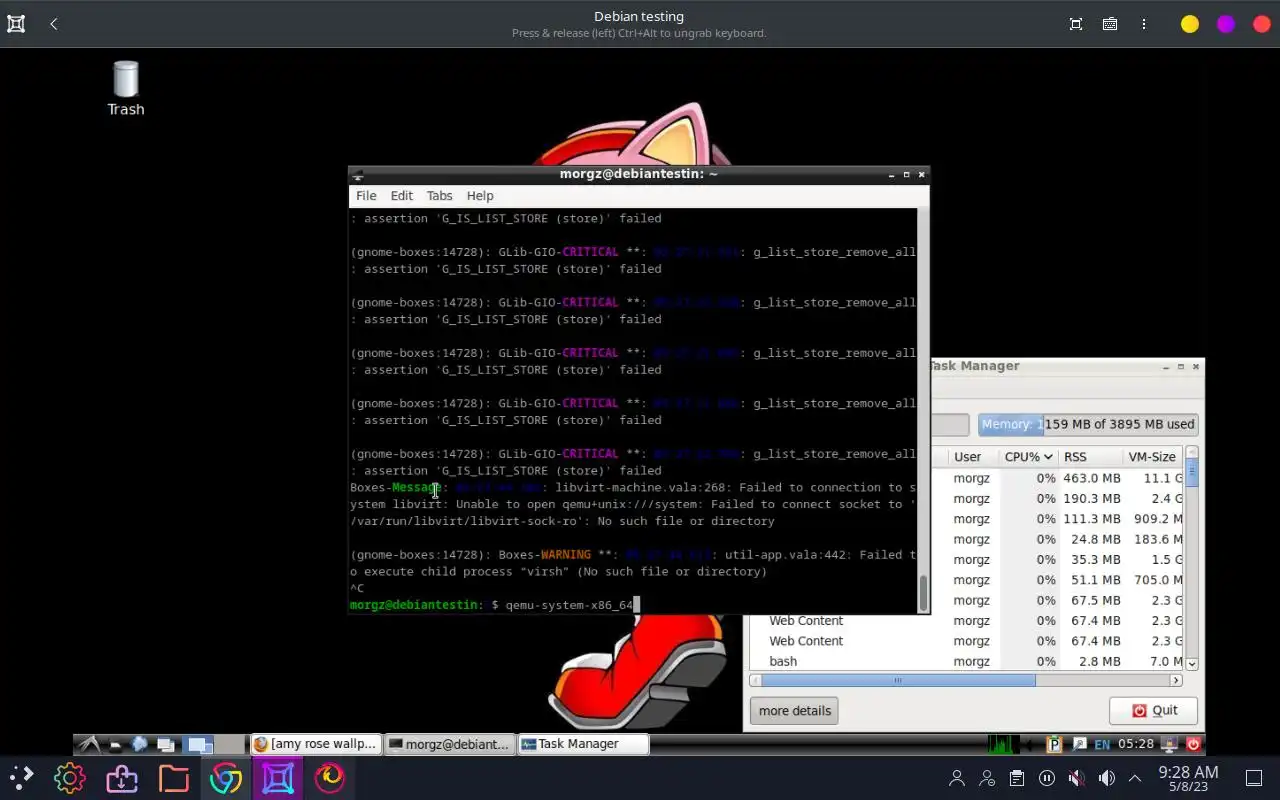
Task: Launch the web browser globe icon in panel
Action: [140, 744]
